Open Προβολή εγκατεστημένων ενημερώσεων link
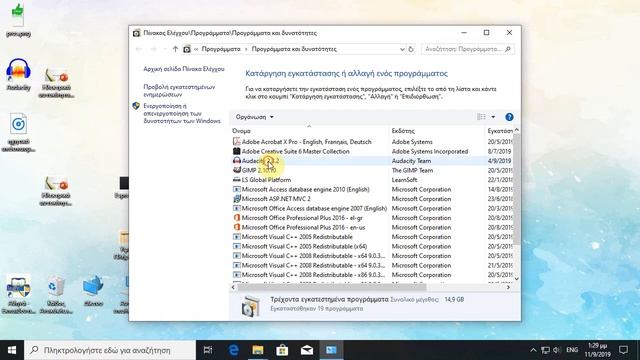 tap(179, 91)
